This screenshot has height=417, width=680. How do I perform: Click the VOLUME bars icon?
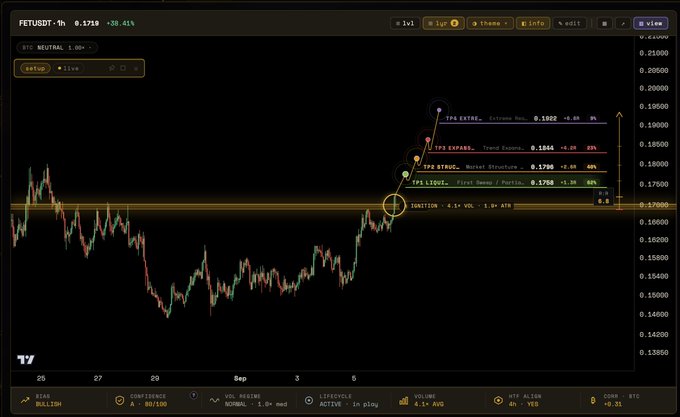coord(403,401)
